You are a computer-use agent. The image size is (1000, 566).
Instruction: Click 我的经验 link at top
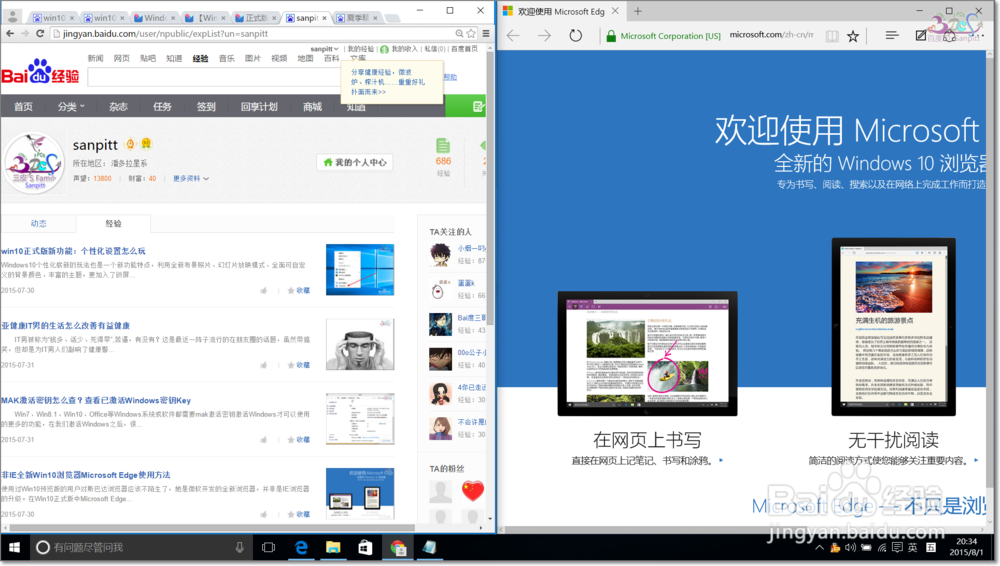pos(361,49)
